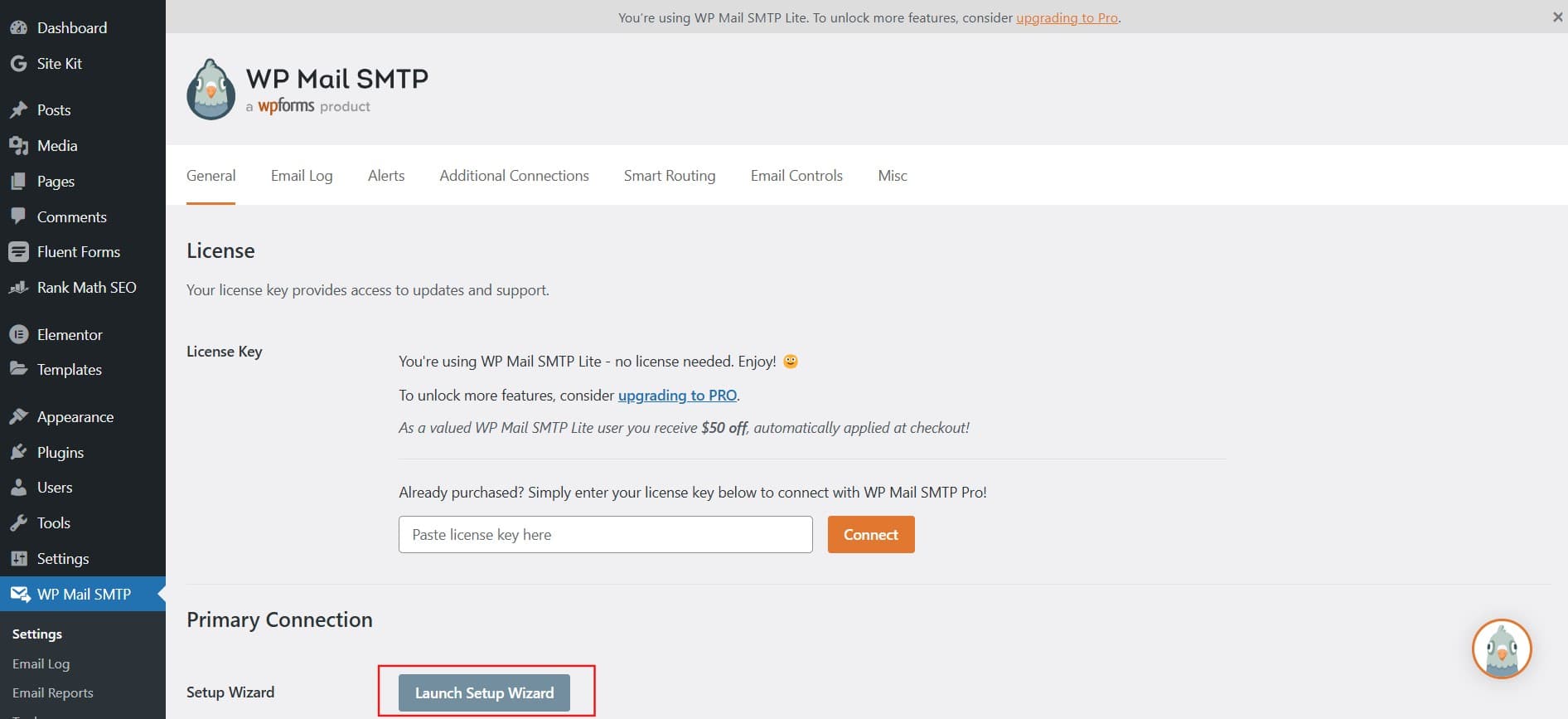Open the Dashboard menu item
This screenshot has width=1568, height=719.
[83, 27]
